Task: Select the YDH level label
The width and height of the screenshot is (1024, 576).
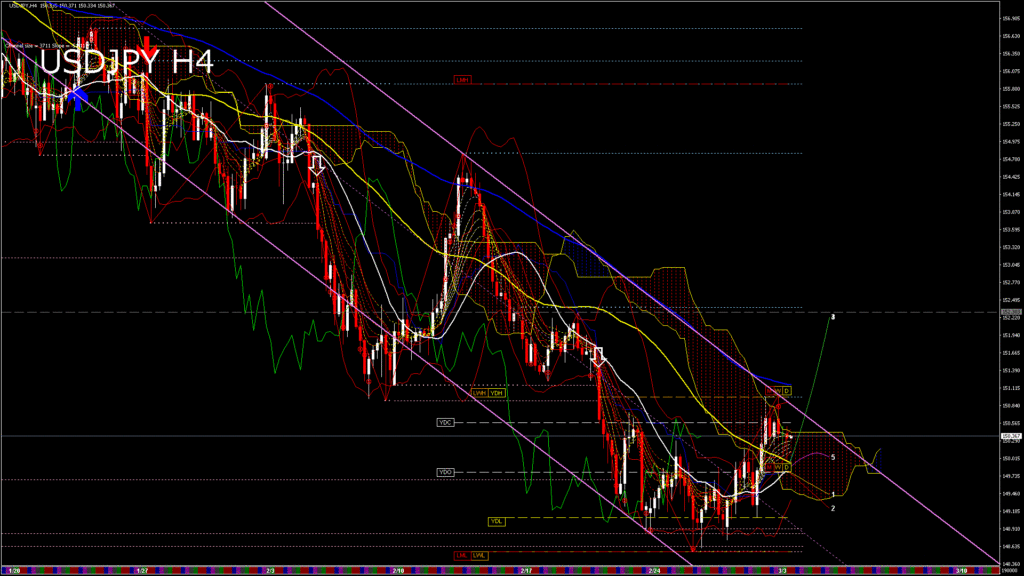Action: (497, 393)
